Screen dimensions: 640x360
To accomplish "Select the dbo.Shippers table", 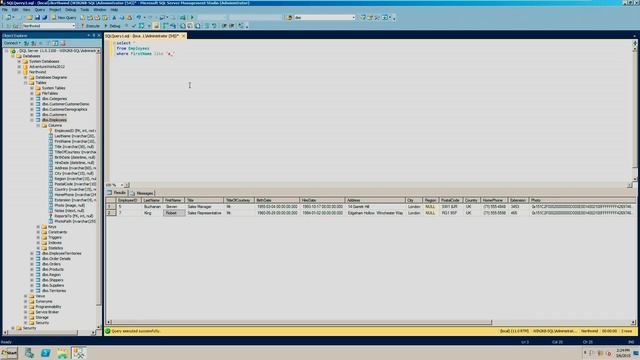I will (x=53, y=280).
